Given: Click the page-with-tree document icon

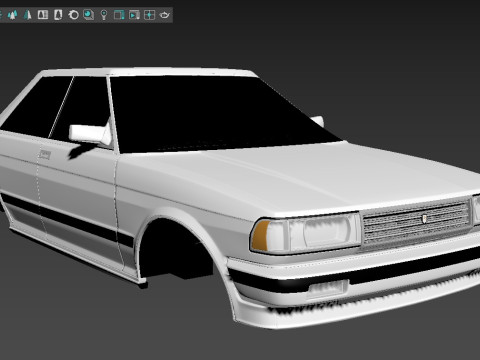Looking at the screenshot, I should [x=58, y=15].
